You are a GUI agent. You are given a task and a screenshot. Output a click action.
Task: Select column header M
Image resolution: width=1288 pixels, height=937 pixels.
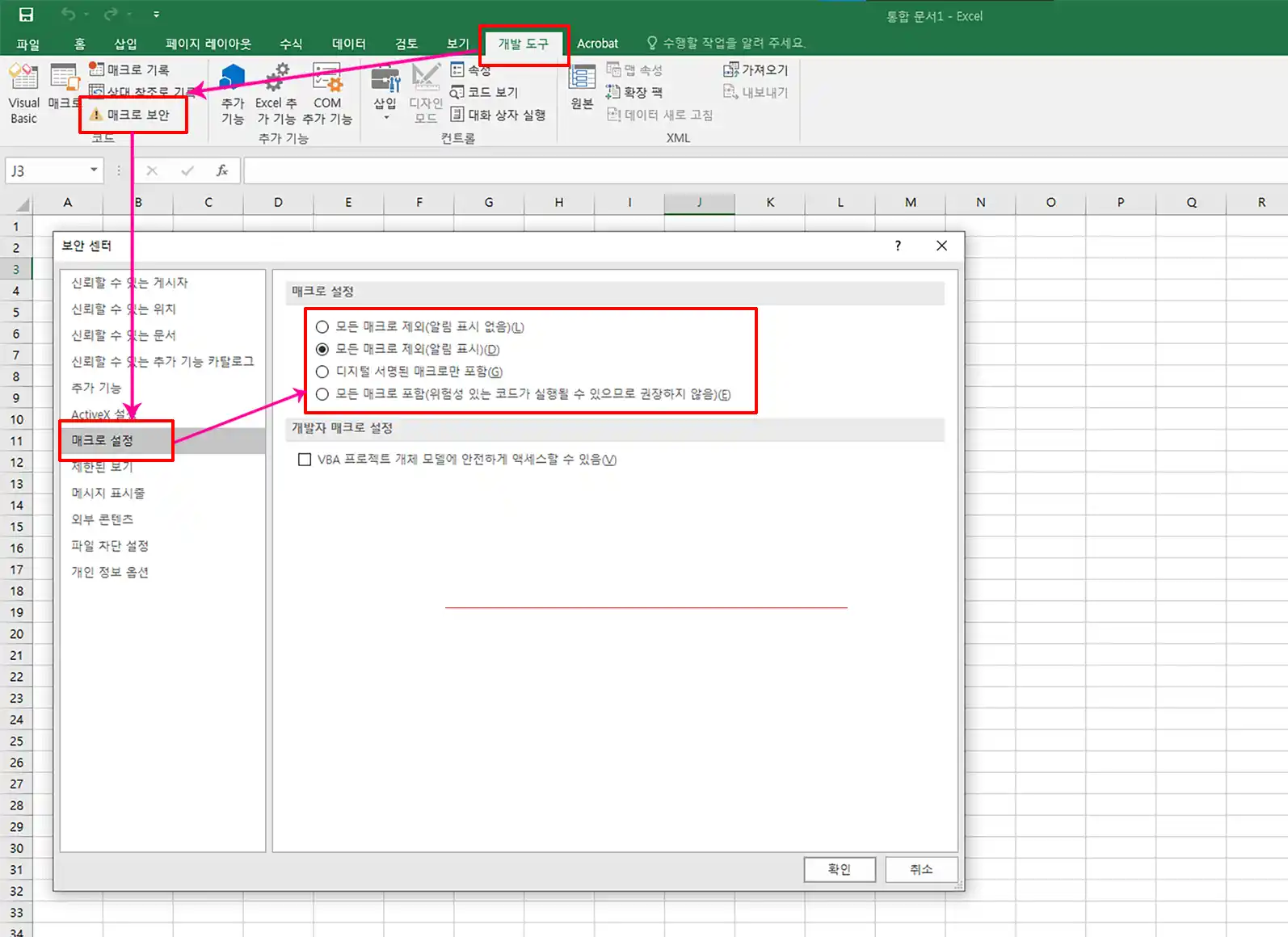pos(911,203)
